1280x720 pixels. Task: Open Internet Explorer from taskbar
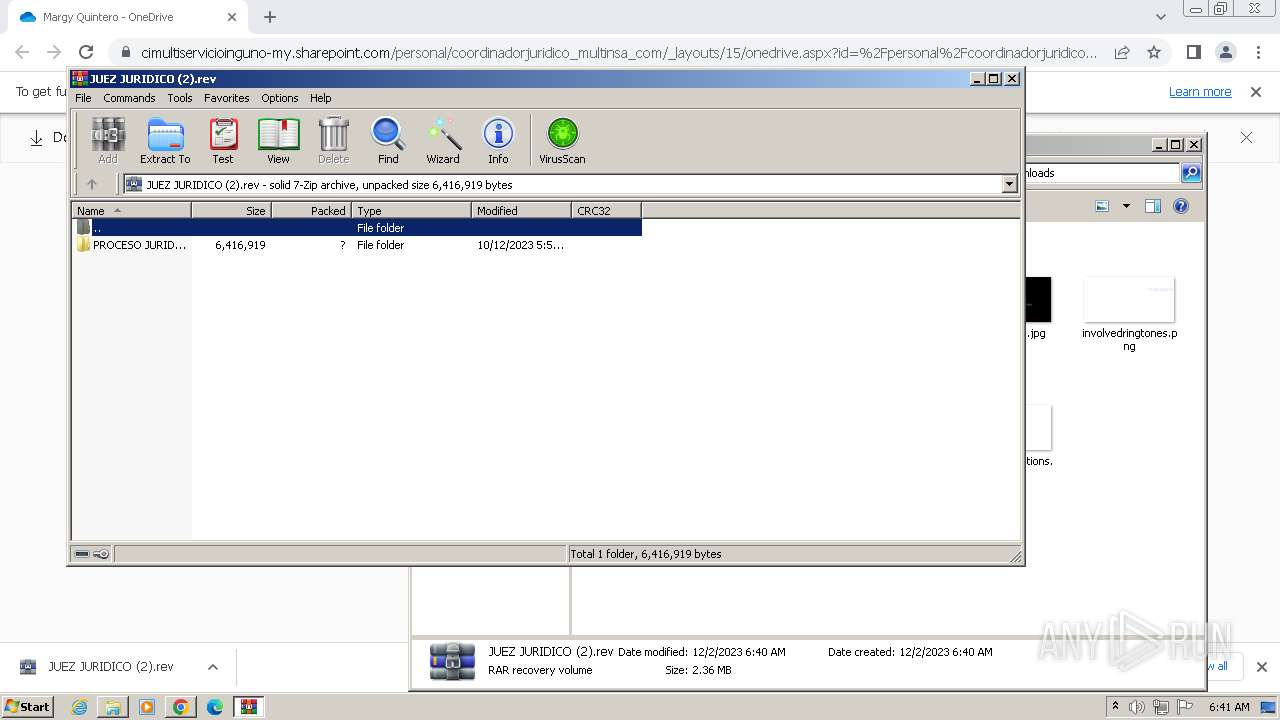(x=79, y=707)
